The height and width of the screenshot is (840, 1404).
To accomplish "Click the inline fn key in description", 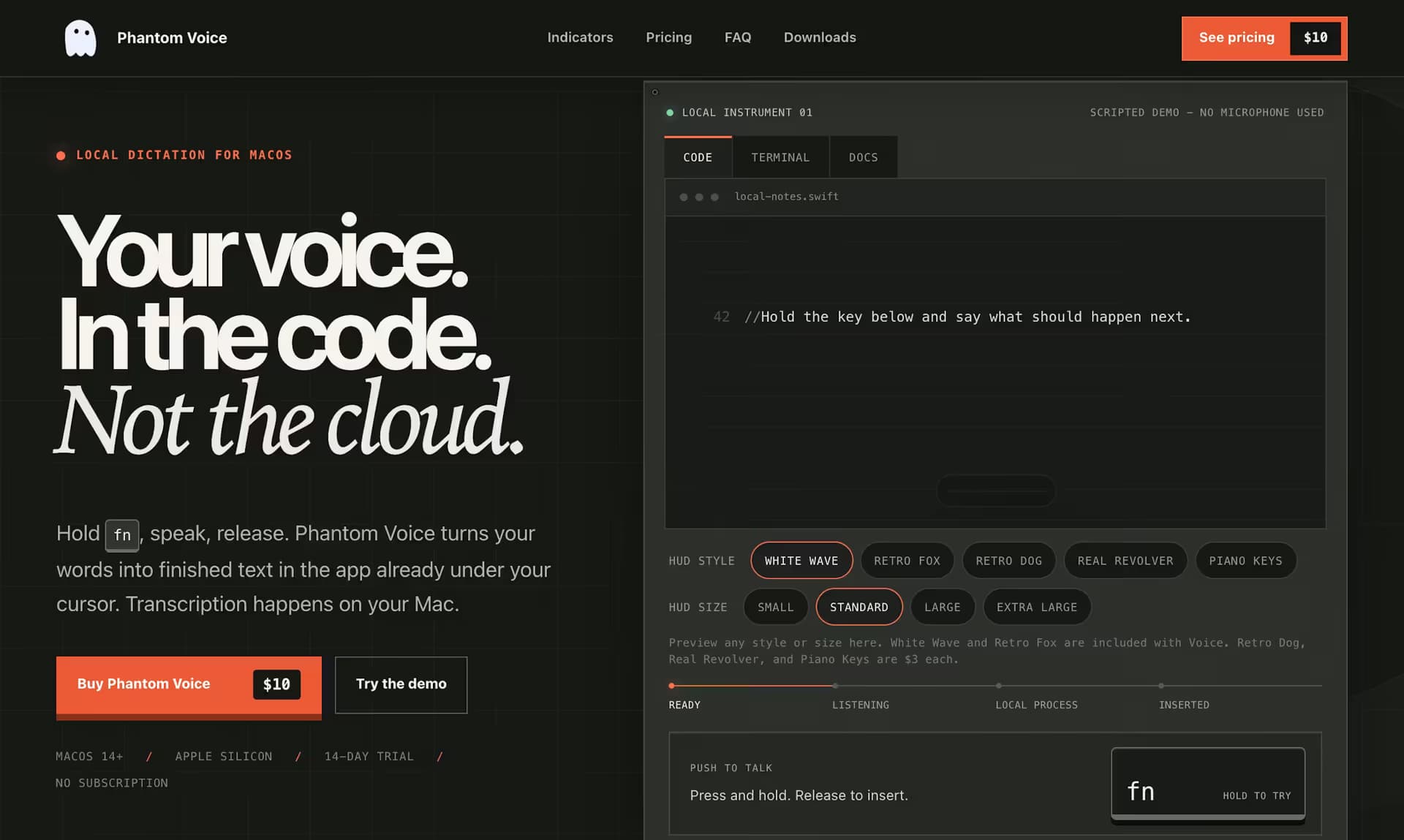I will [122, 535].
